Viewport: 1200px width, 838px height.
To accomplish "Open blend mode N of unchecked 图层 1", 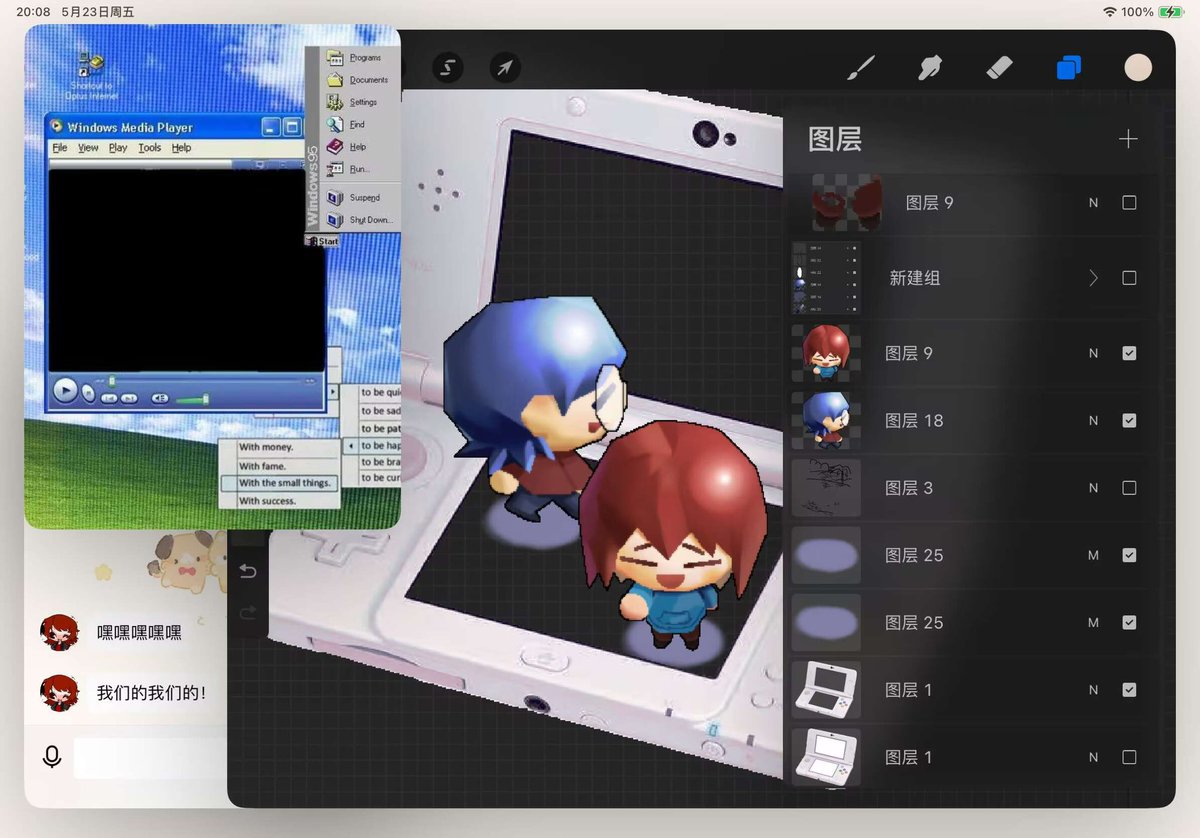I will click(x=1093, y=757).
